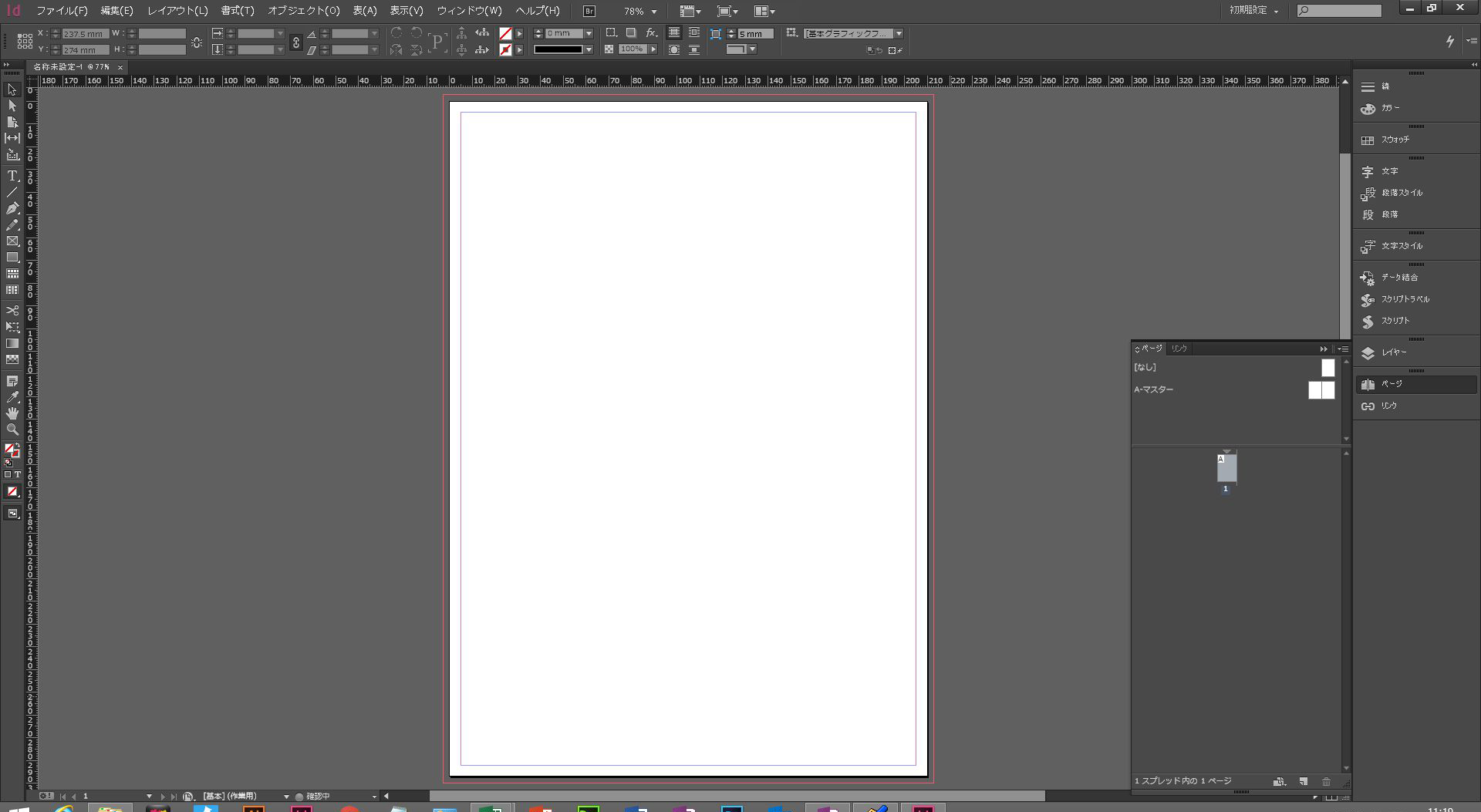Image resolution: width=1481 pixels, height=812 pixels.
Task: Select the Rectangle Frame tool
Action: coord(12,241)
